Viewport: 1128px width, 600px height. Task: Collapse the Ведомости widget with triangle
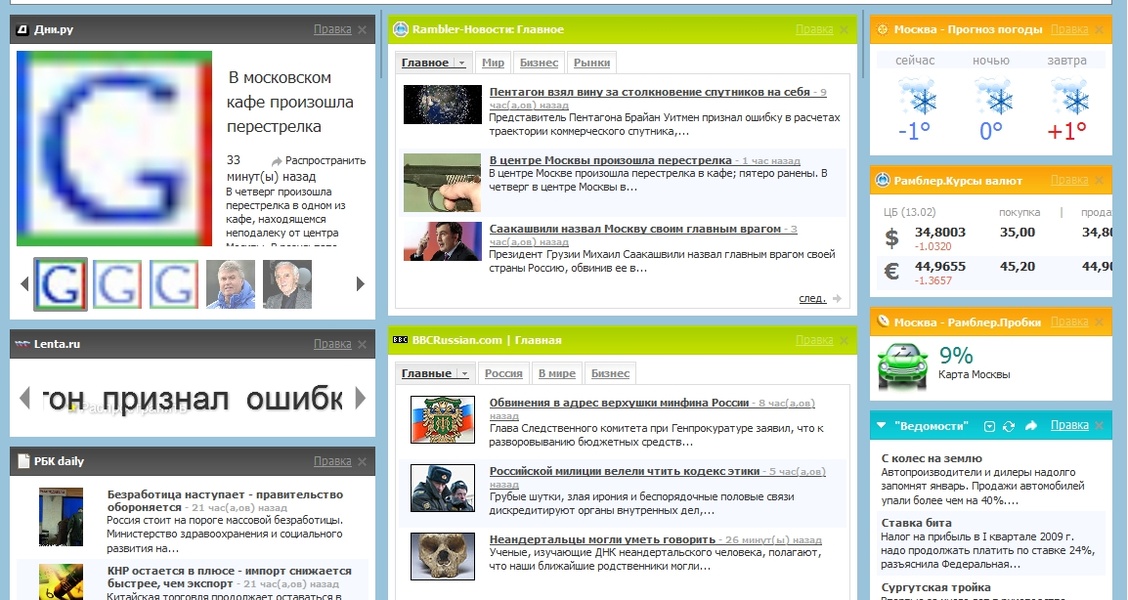pyautogui.click(x=881, y=426)
